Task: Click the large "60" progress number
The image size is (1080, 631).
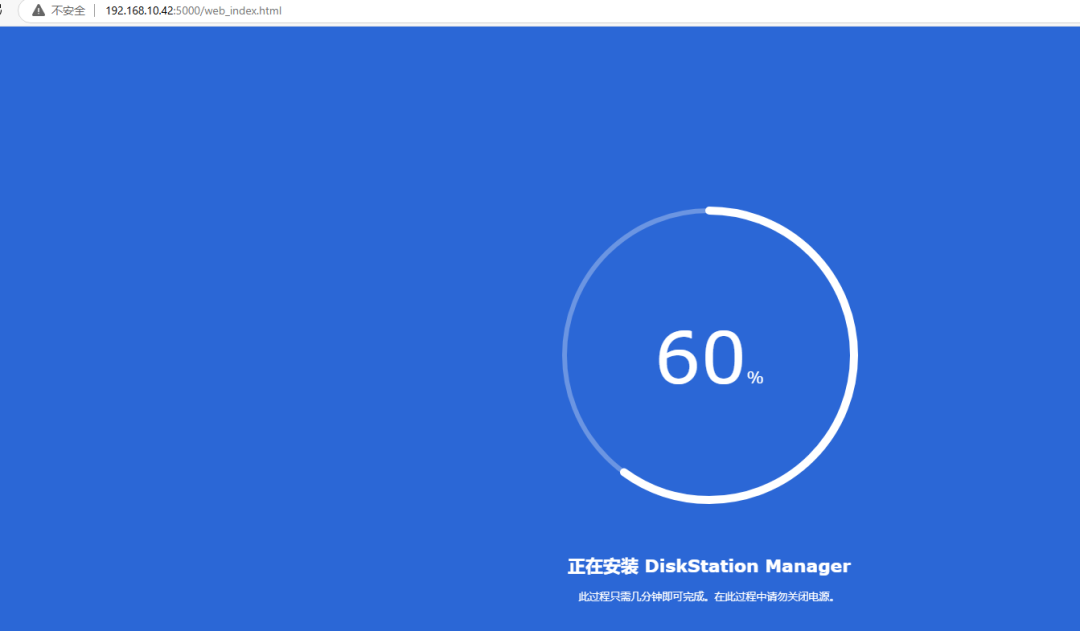Action: 700,358
